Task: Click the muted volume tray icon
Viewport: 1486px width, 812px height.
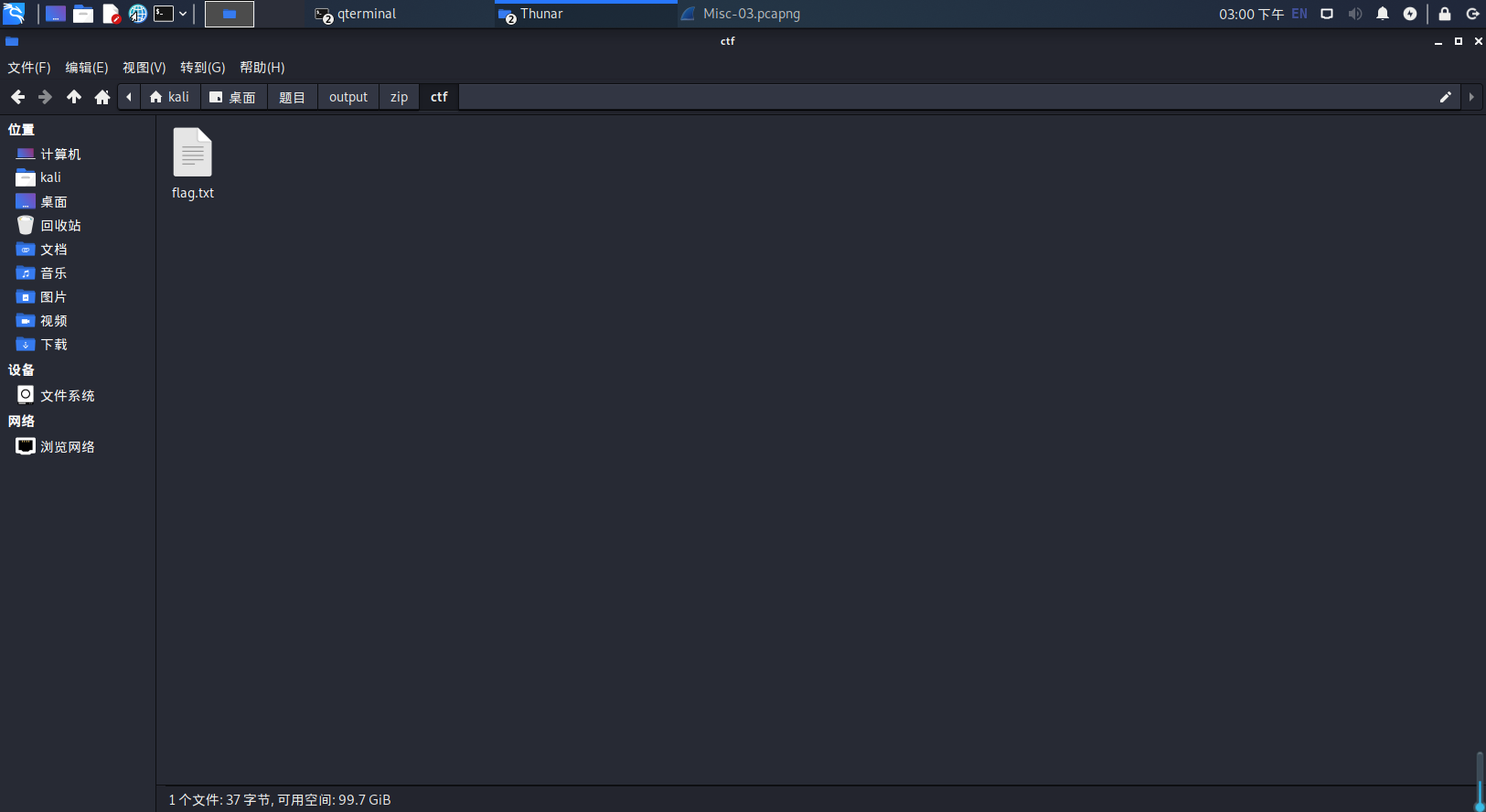Action: pos(1355,14)
